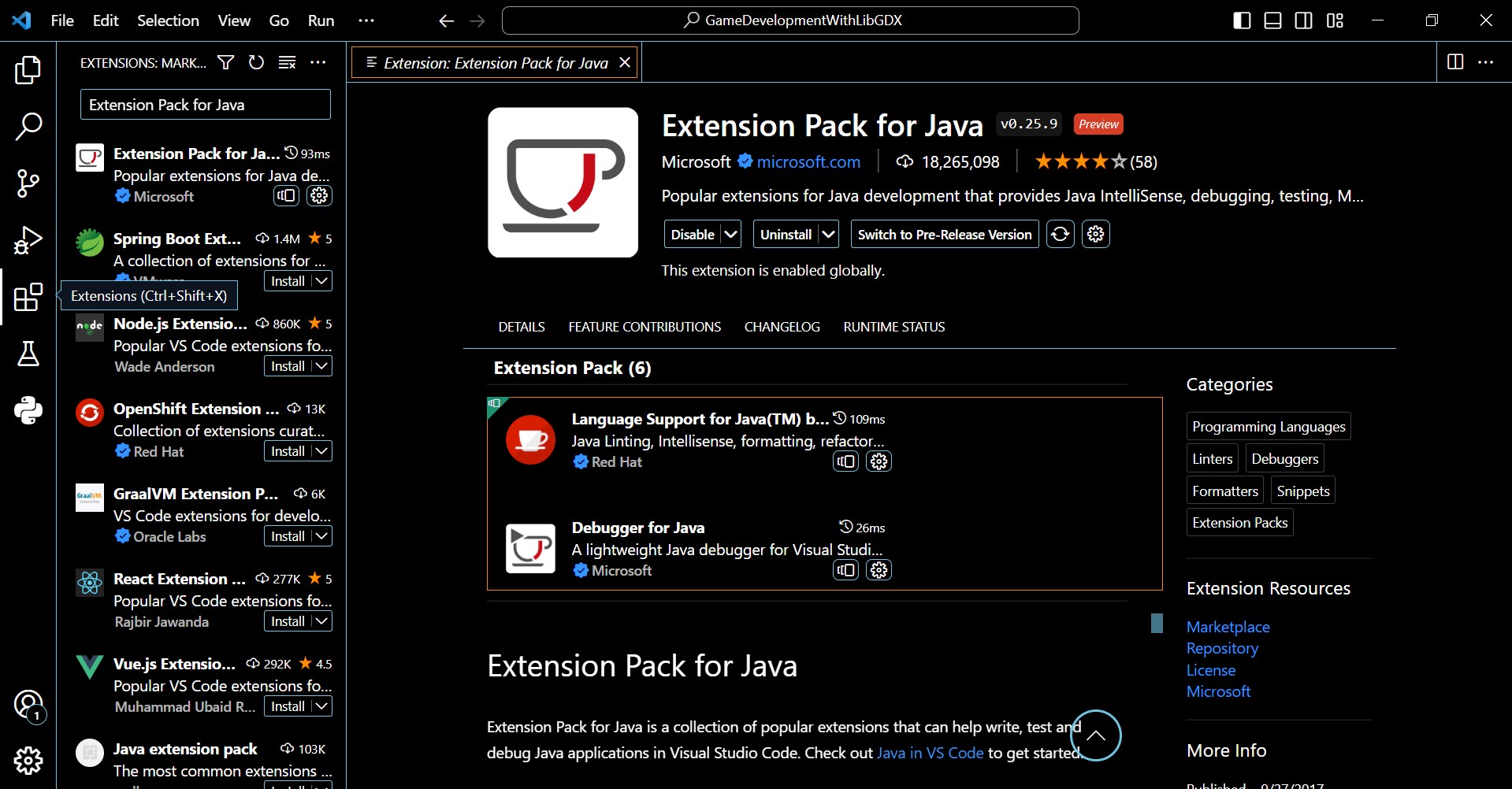Open the Run and Debug view
The width and height of the screenshot is (1512, 789).
tap(28, 240)
